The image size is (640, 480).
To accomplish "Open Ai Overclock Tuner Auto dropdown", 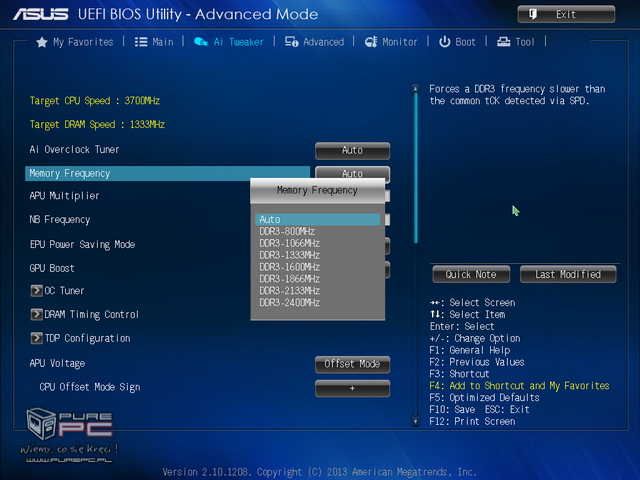I will pos(352,151).
